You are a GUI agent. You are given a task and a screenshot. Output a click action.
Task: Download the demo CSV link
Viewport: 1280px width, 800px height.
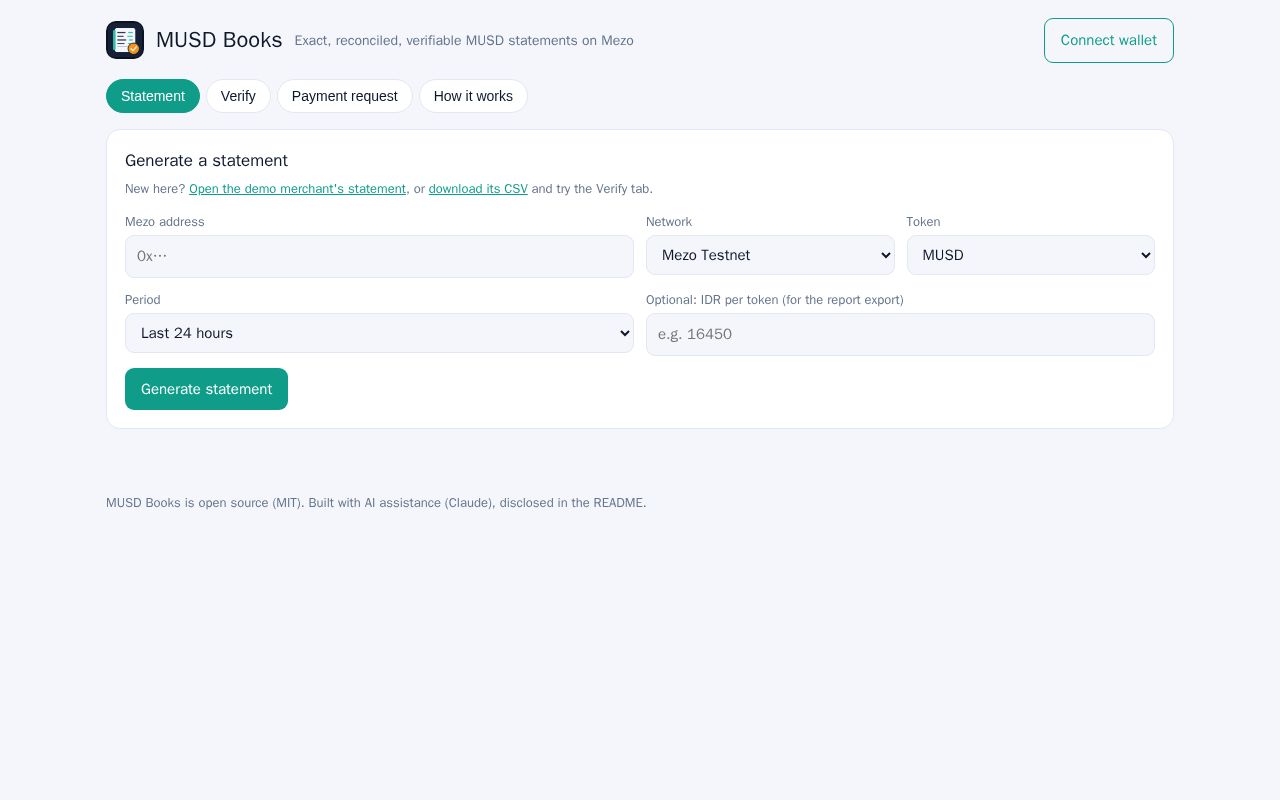coord(478,189)
